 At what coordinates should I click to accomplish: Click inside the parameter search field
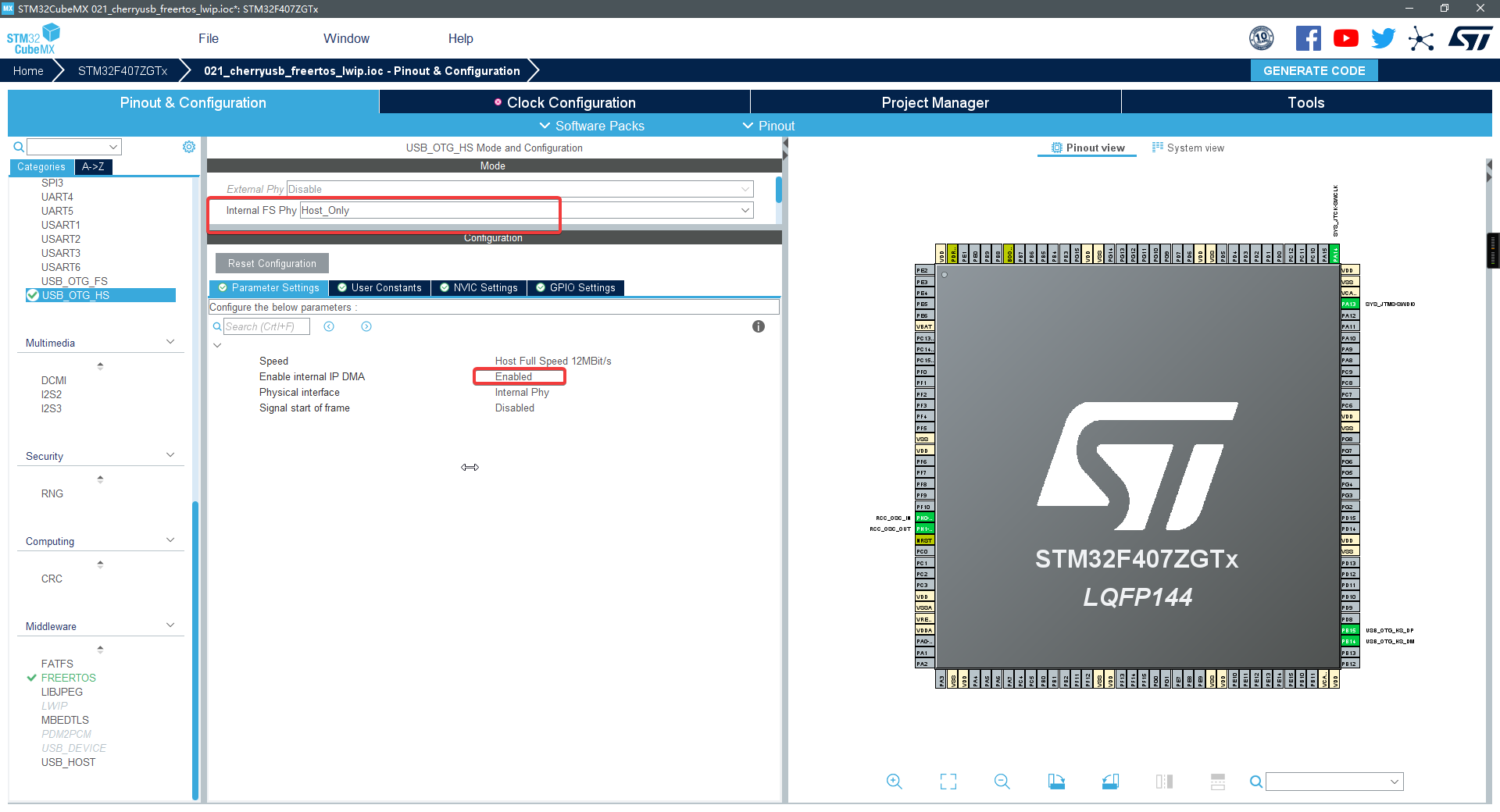(x=266, y=326)
